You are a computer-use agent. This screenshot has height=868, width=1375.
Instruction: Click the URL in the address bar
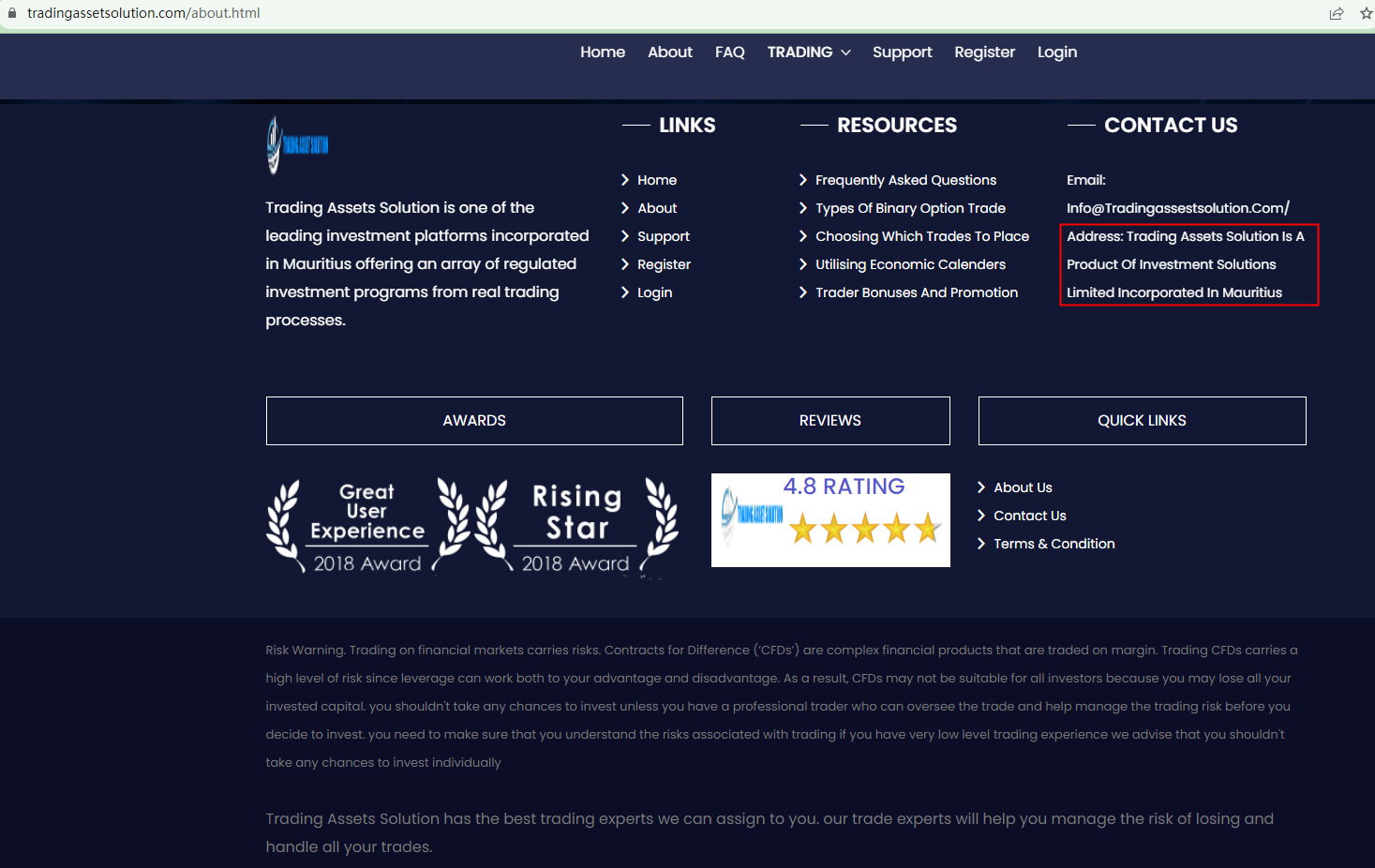(x=143, y=13)
